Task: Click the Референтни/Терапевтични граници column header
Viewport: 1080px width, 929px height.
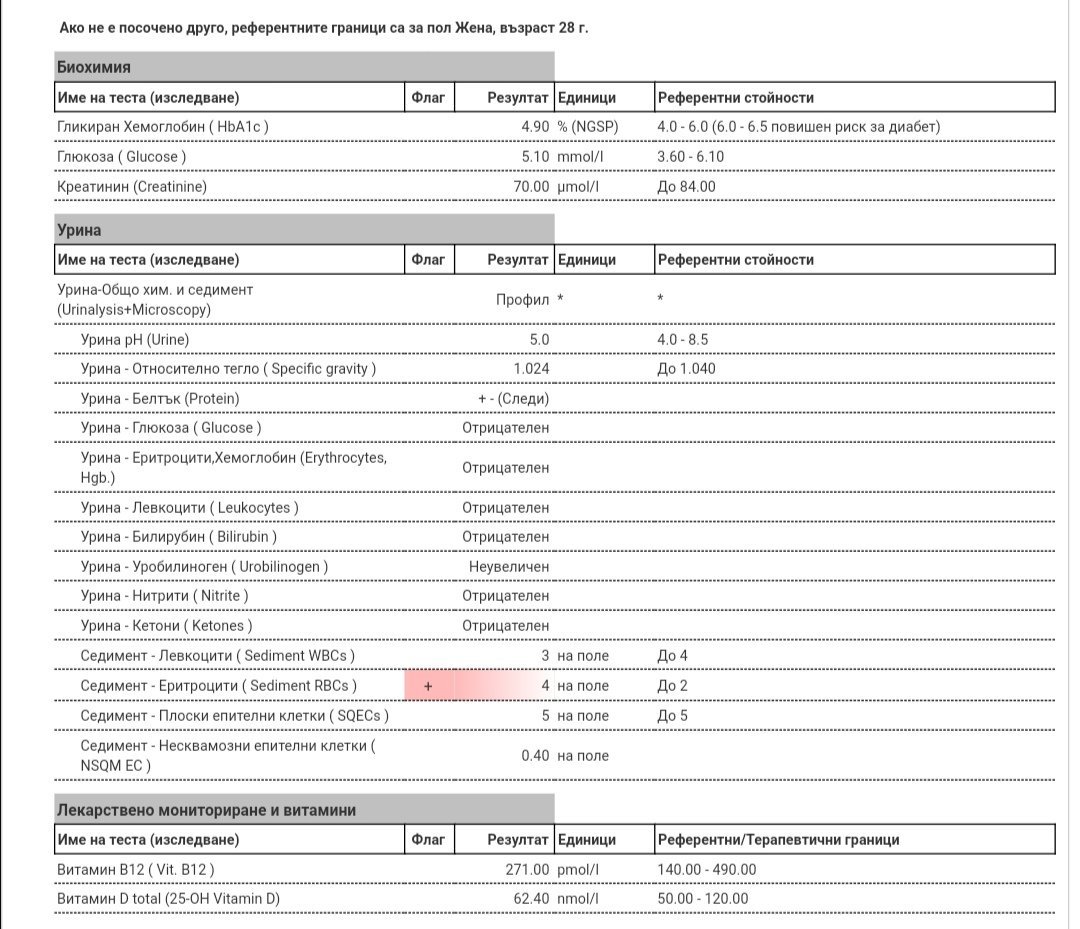Action: tap(778, 840)
